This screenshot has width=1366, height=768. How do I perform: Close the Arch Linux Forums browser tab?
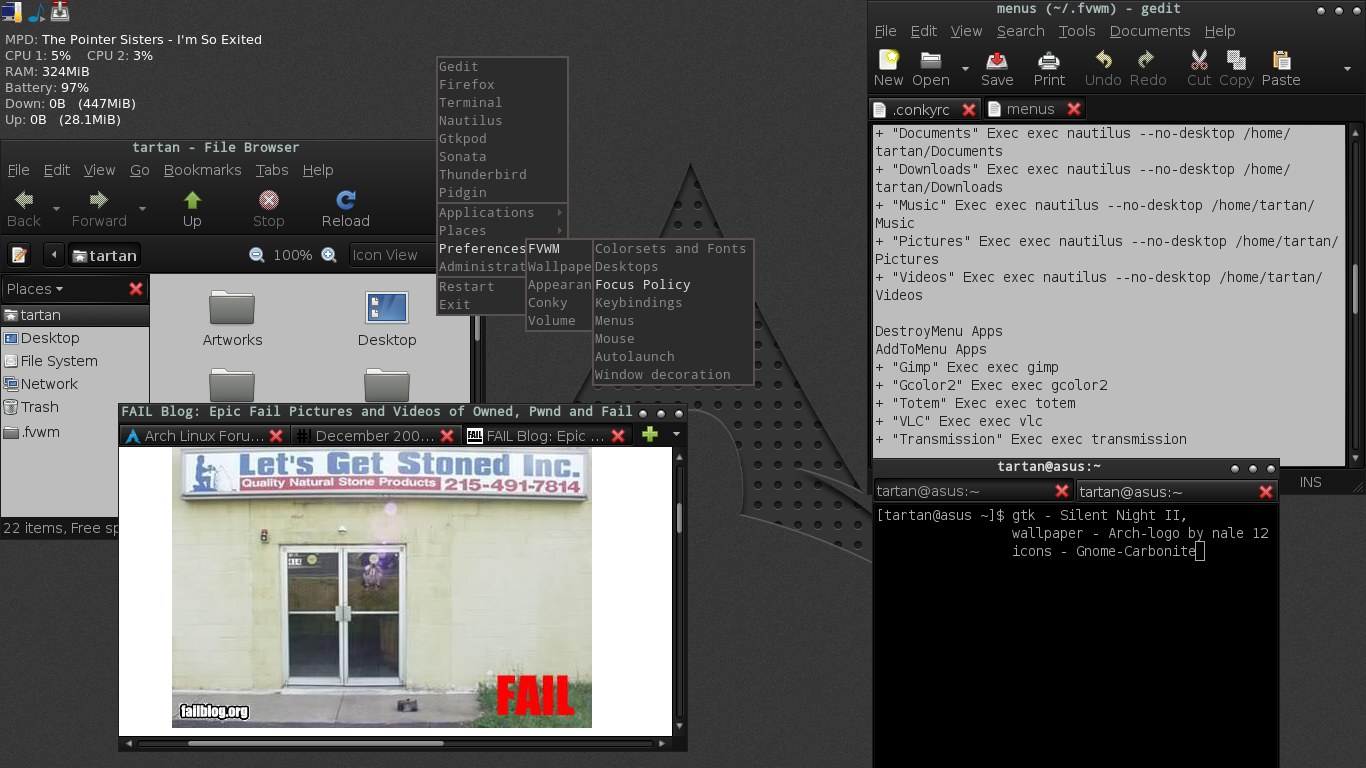pos(277,436)
